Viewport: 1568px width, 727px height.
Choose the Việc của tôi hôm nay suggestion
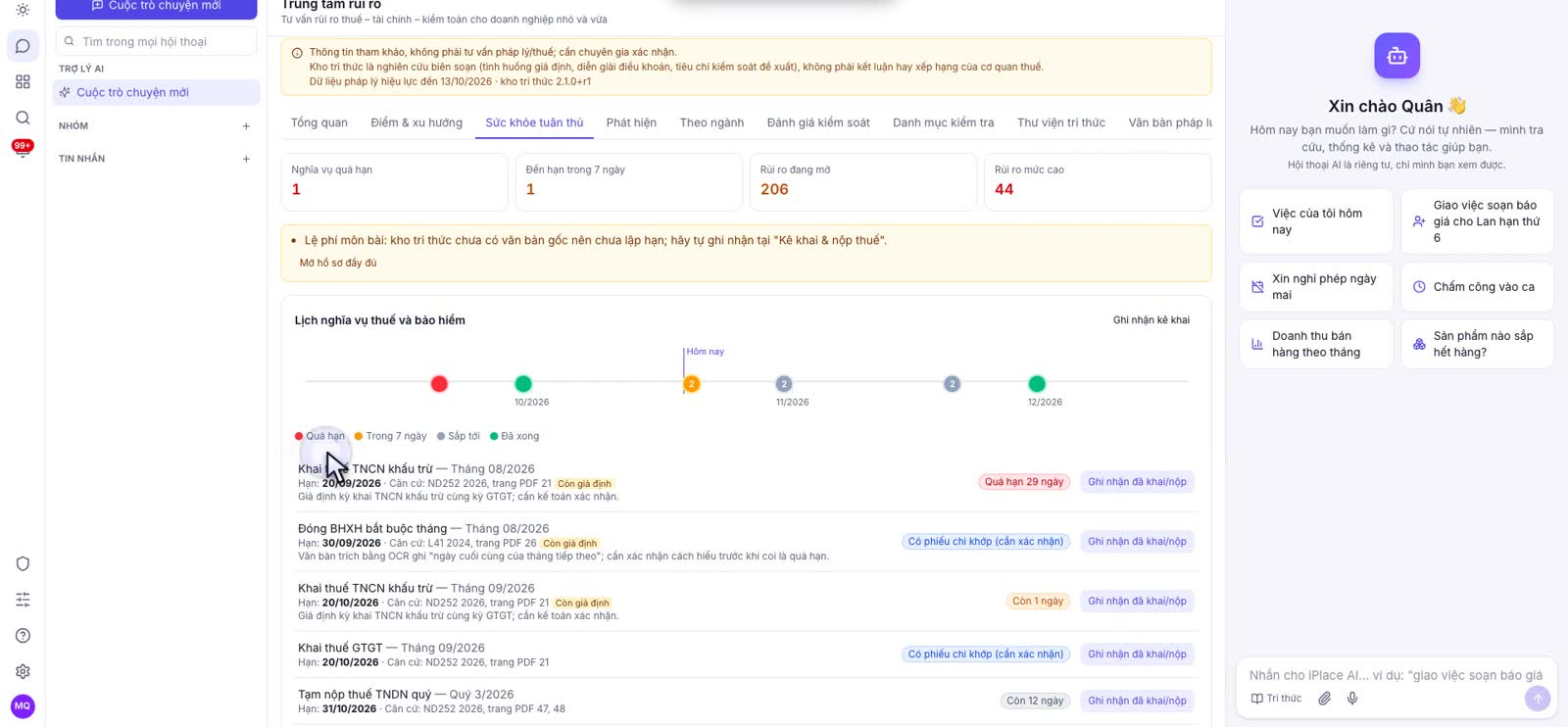point(1316,221)
